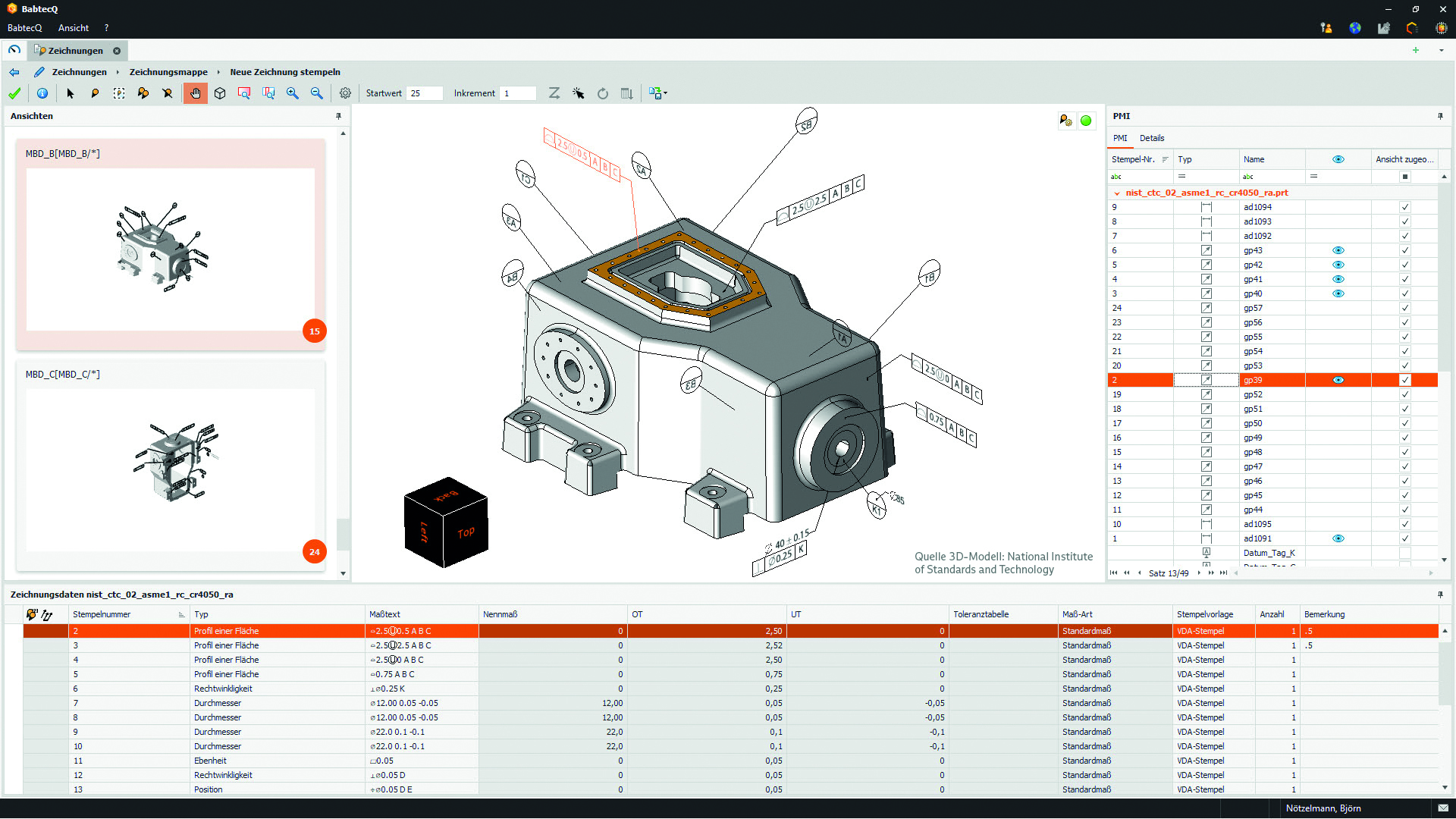
Task: Open the settings gear in the toolbar
Action: [x=345, y=93]
